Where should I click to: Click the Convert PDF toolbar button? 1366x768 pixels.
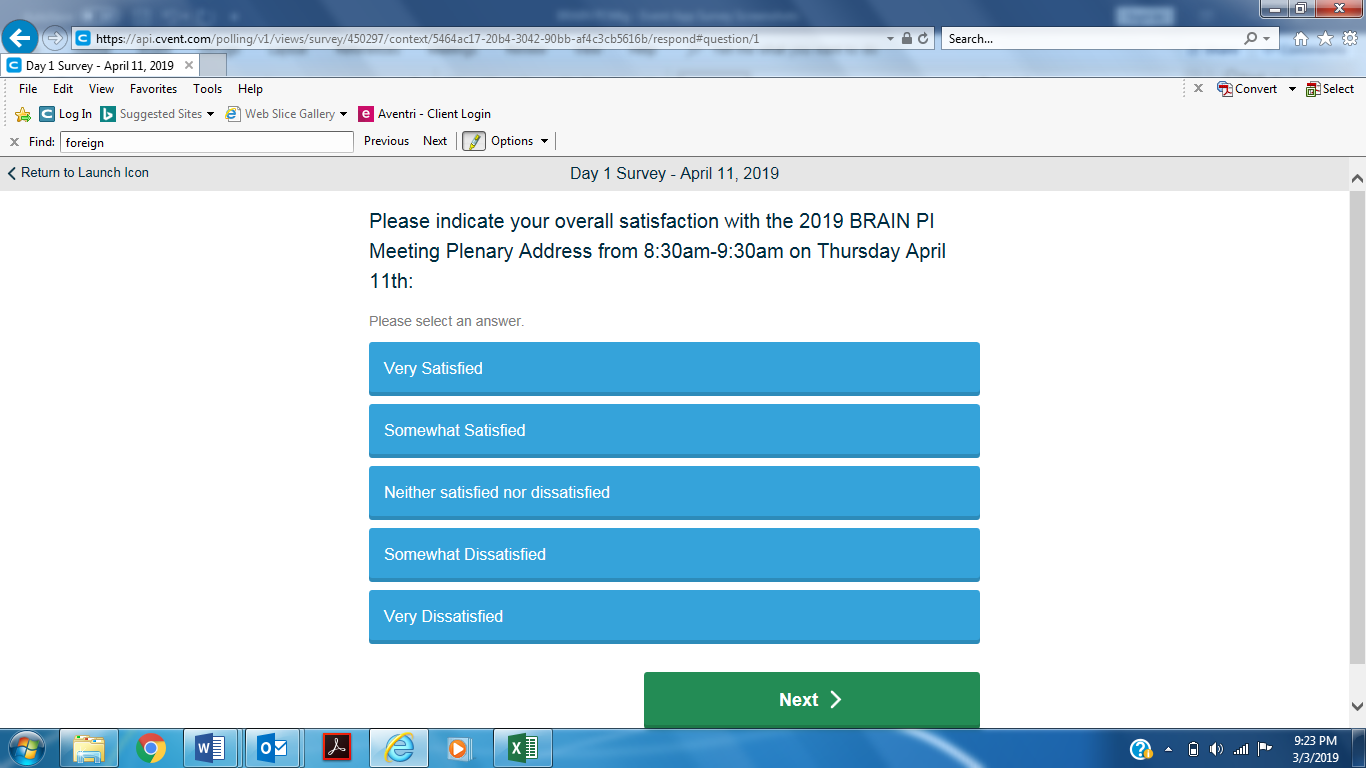tap(1247, 89)
